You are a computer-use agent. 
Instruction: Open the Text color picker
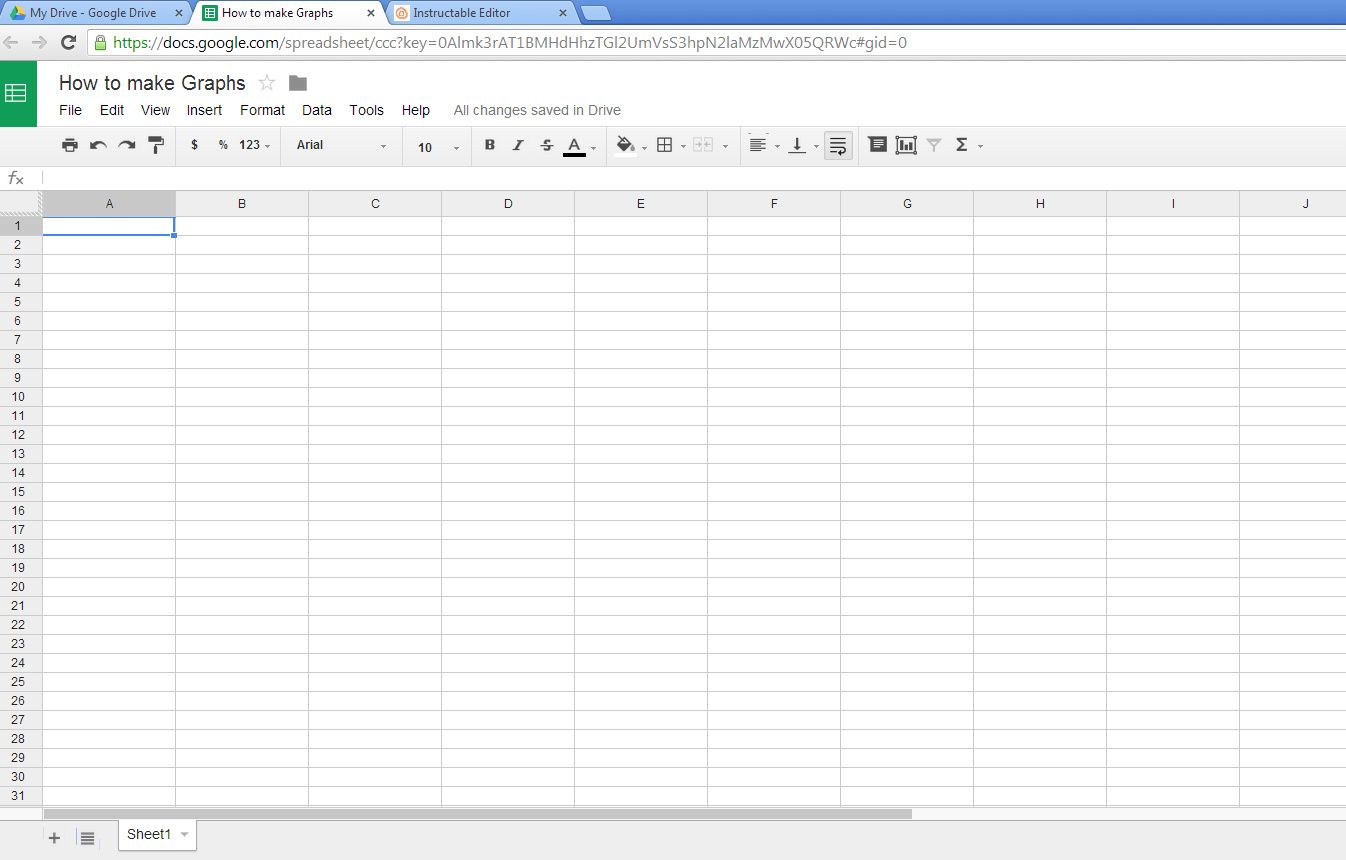coord(575,145)
